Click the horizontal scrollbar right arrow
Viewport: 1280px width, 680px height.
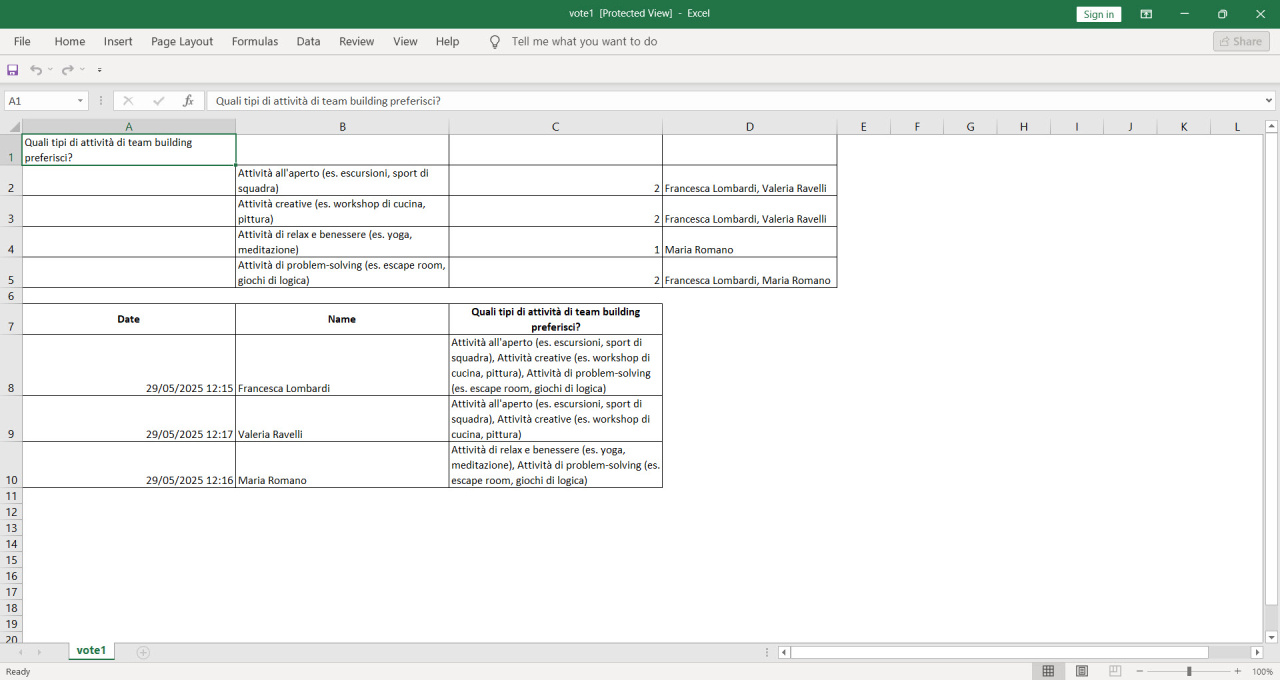(1257, 652)
